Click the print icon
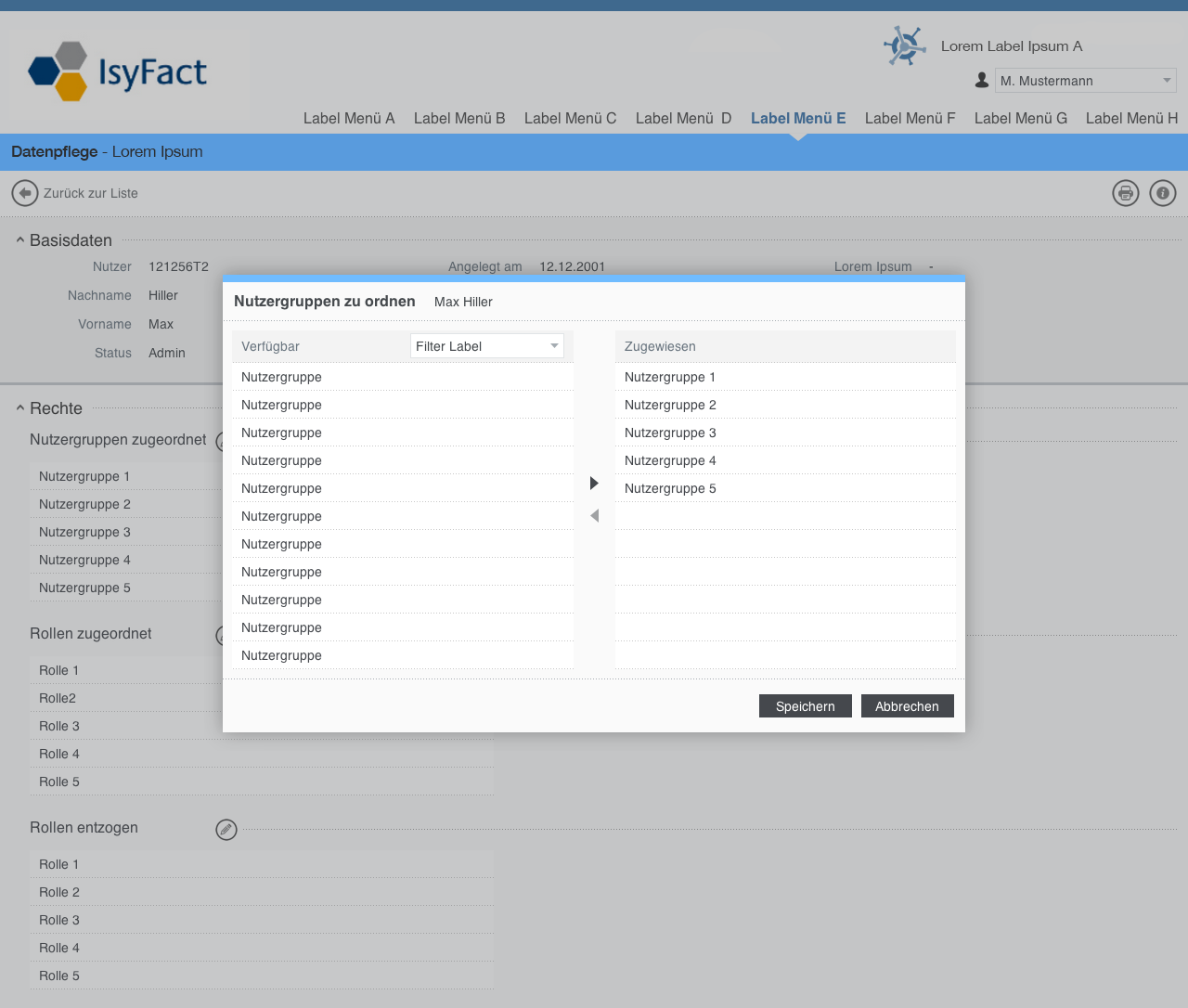Screen dimensions: 1188x1008 (1126, 193)
